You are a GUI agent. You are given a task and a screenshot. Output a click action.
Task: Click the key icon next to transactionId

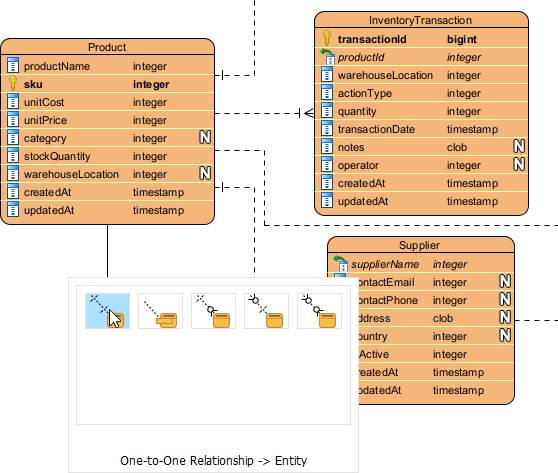point(327,38)
